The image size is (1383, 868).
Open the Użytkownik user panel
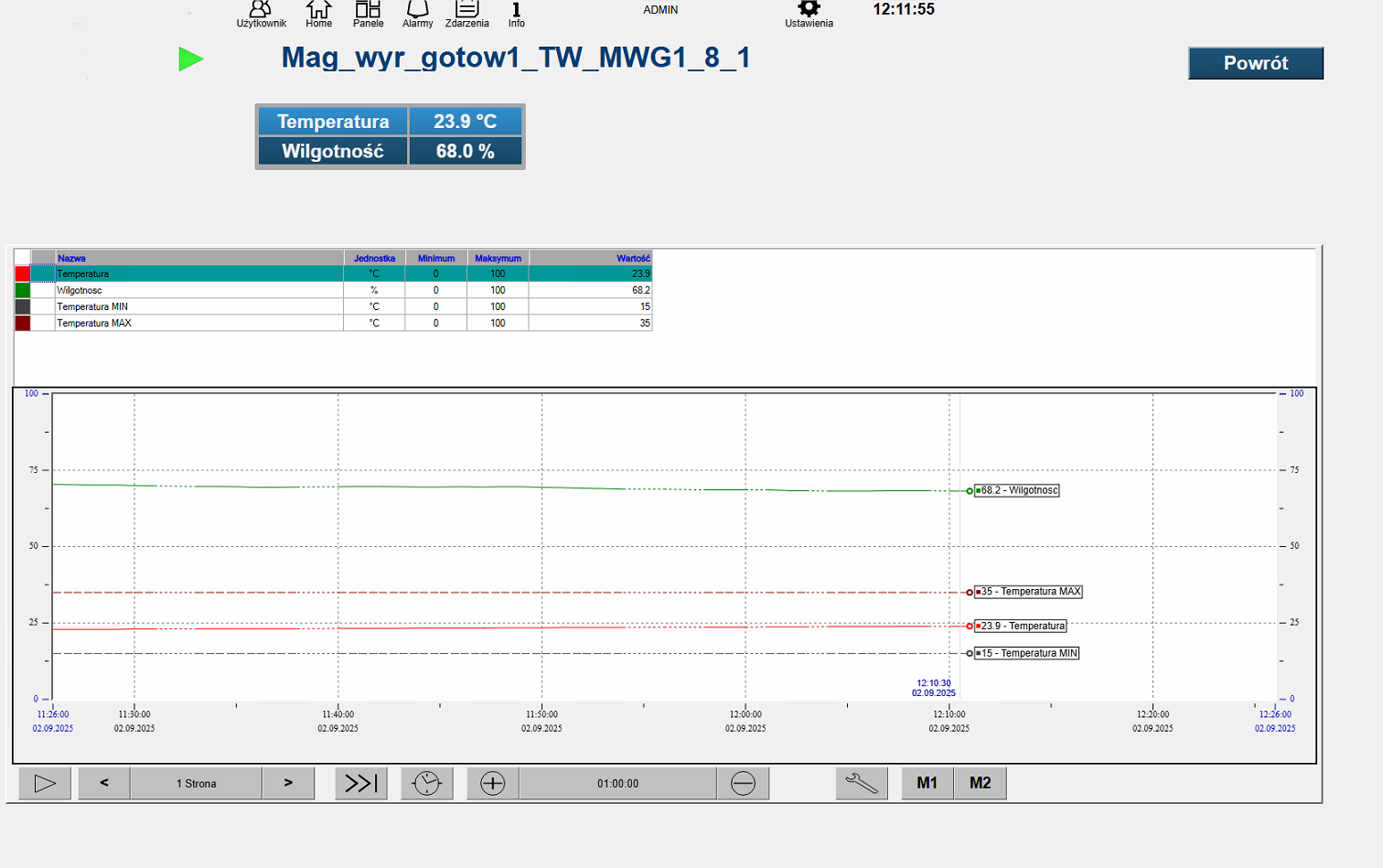pyautogui.click(x=261, y=14)
